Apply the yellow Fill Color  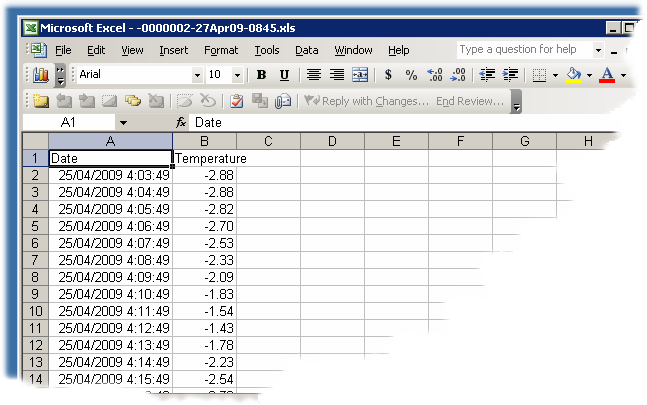click(573, 75)
